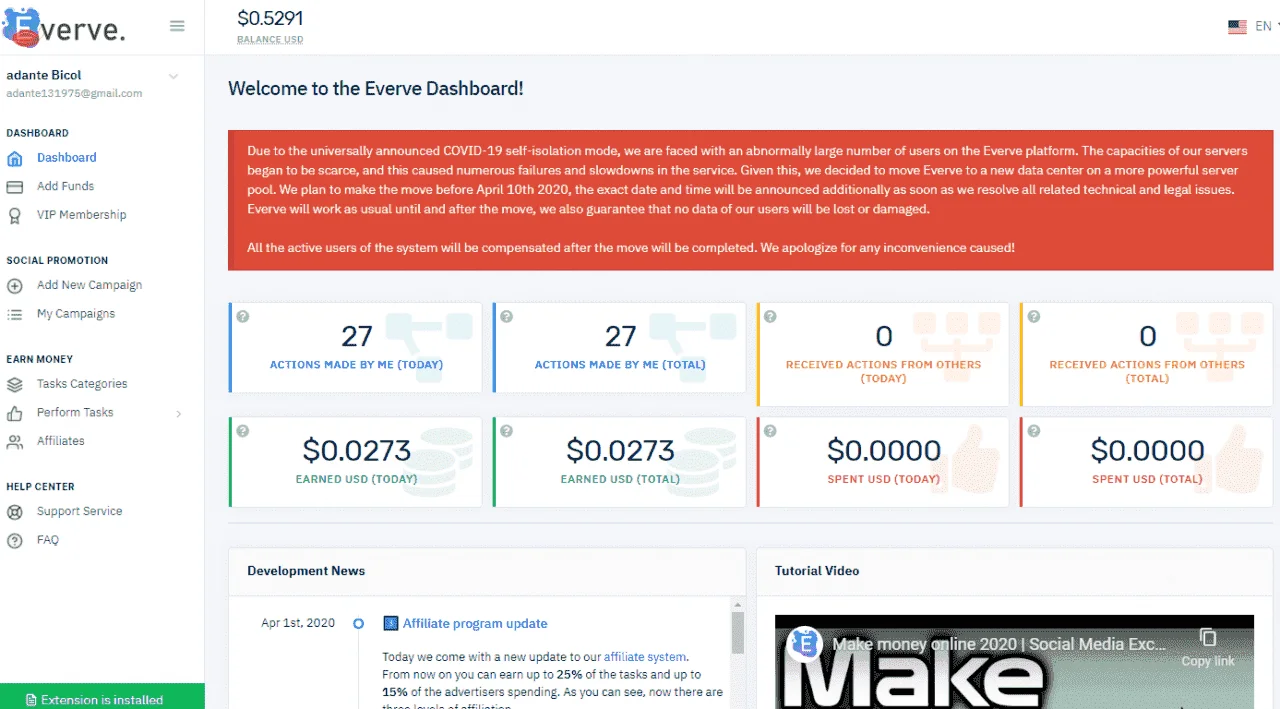Click the adante131975@gmail.com email text
This screenshot has height=709, width=1280.
pos(74,94)
